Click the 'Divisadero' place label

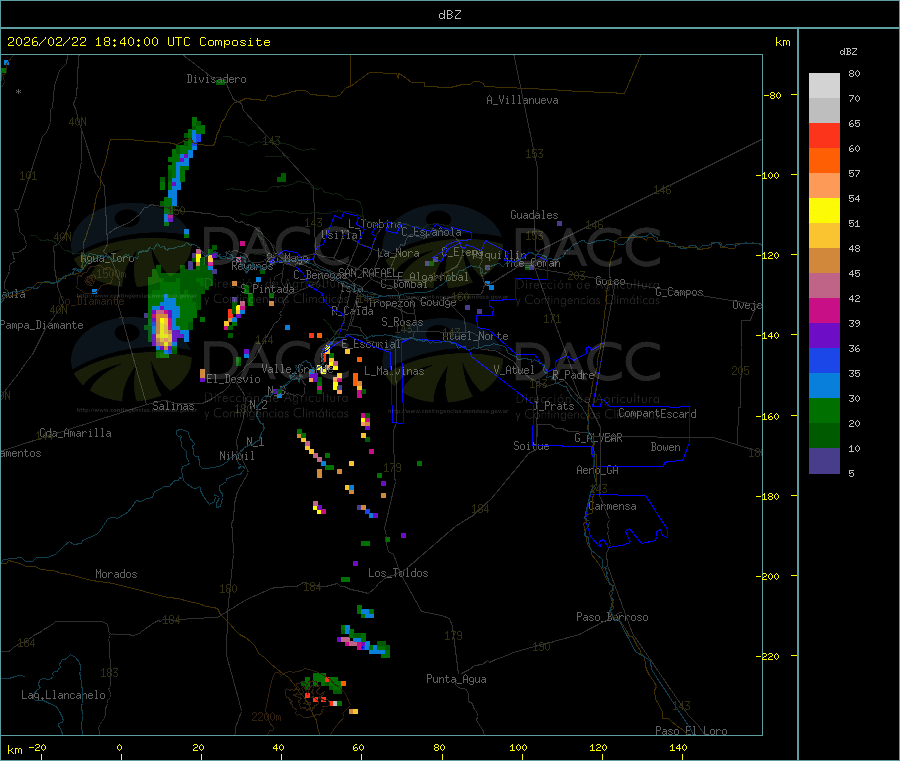pos(216,79)
